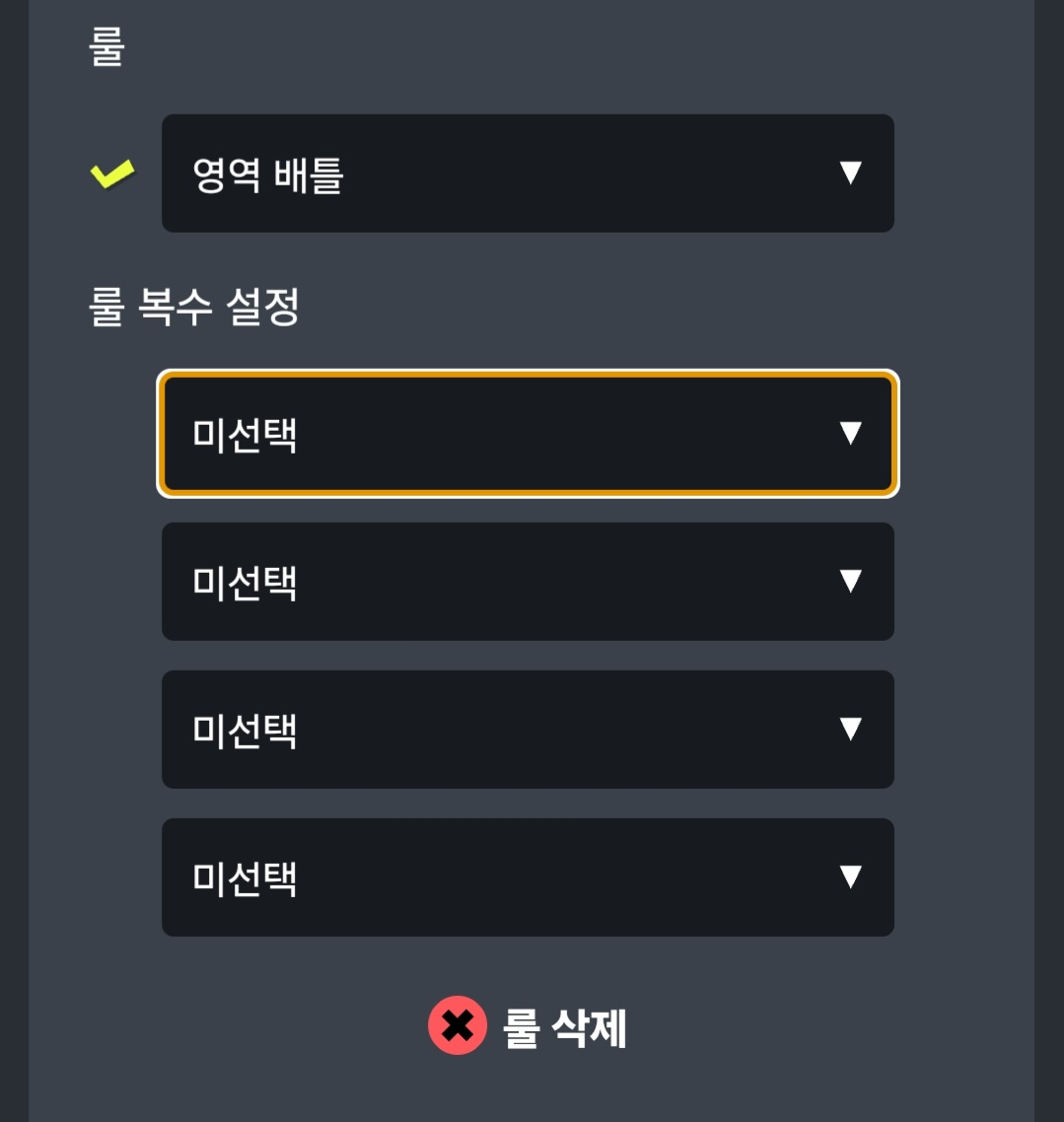
Task: Click the arrow on the second 미선택 dropdown
Action: (x=850, y=581)
